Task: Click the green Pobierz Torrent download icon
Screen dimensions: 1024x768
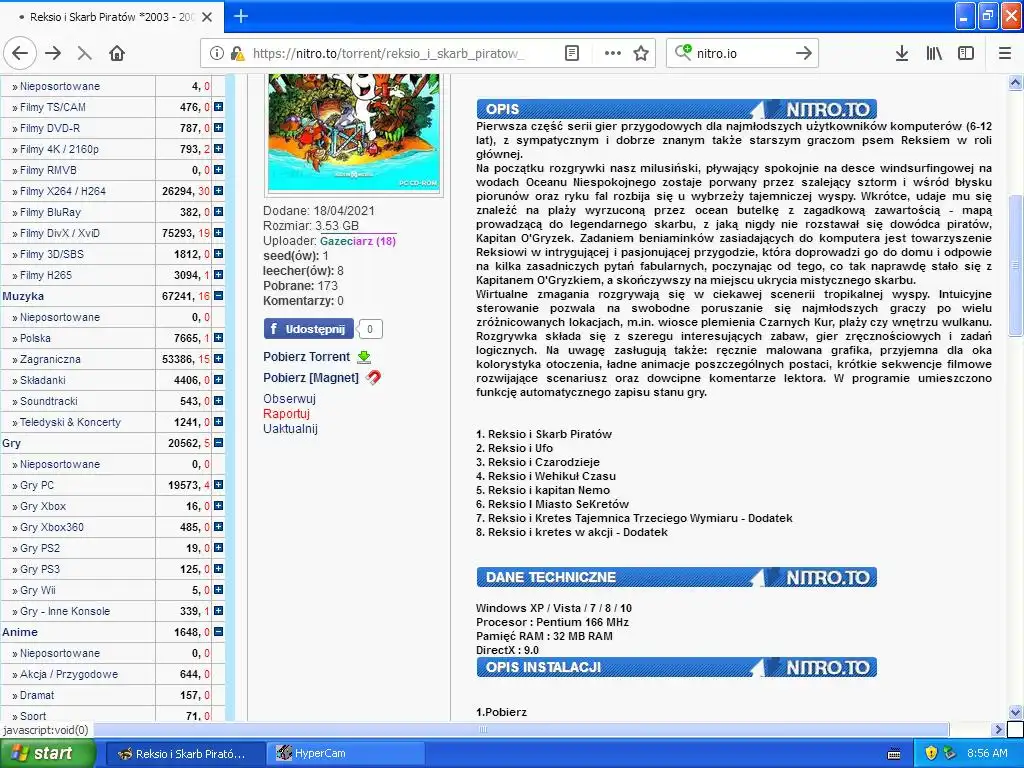Action: tap(364, 357)
